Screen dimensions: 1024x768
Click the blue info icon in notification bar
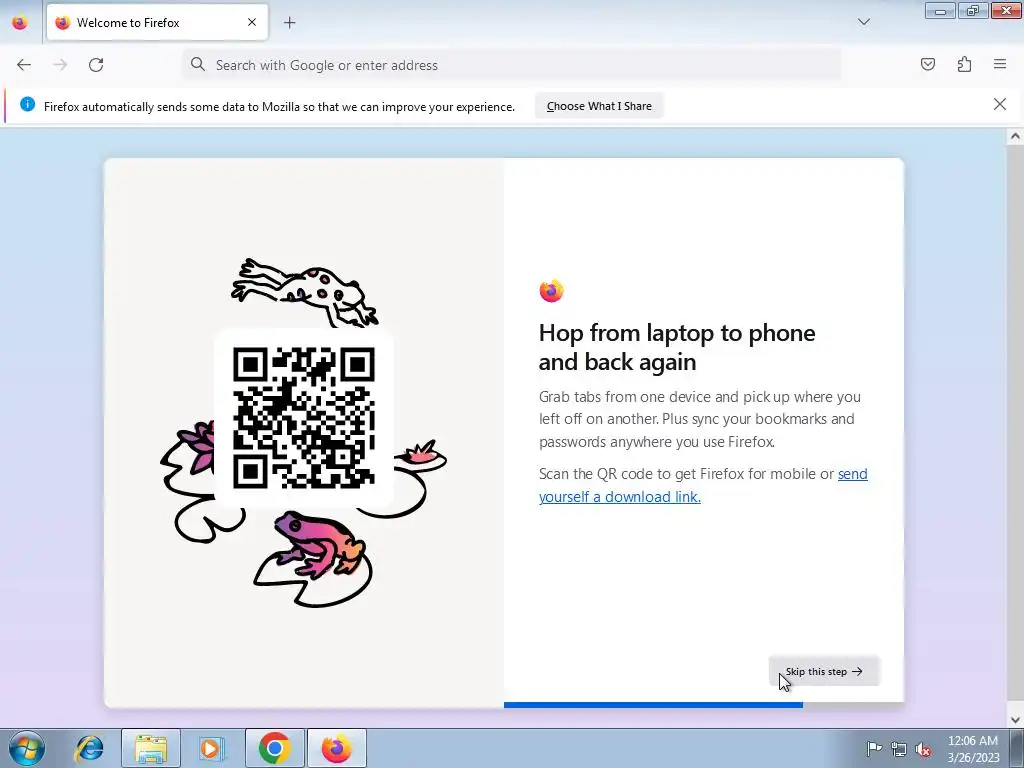coord(27,104)
